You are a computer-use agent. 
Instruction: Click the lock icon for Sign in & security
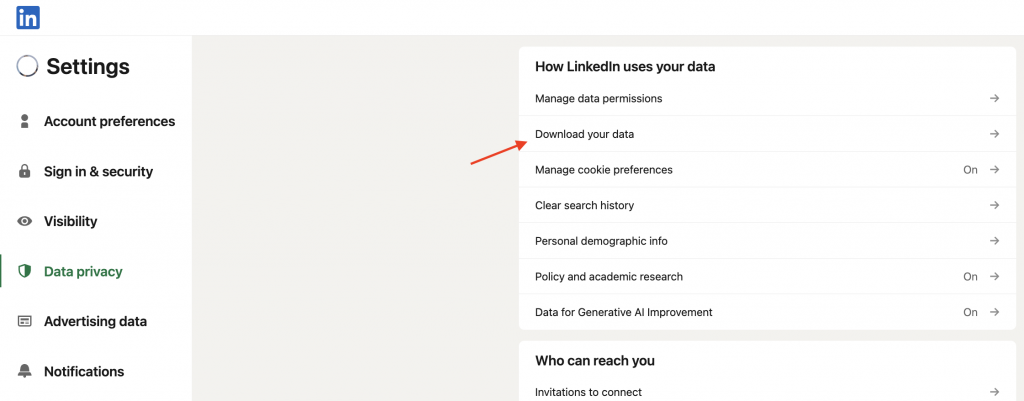pos(25,172)
